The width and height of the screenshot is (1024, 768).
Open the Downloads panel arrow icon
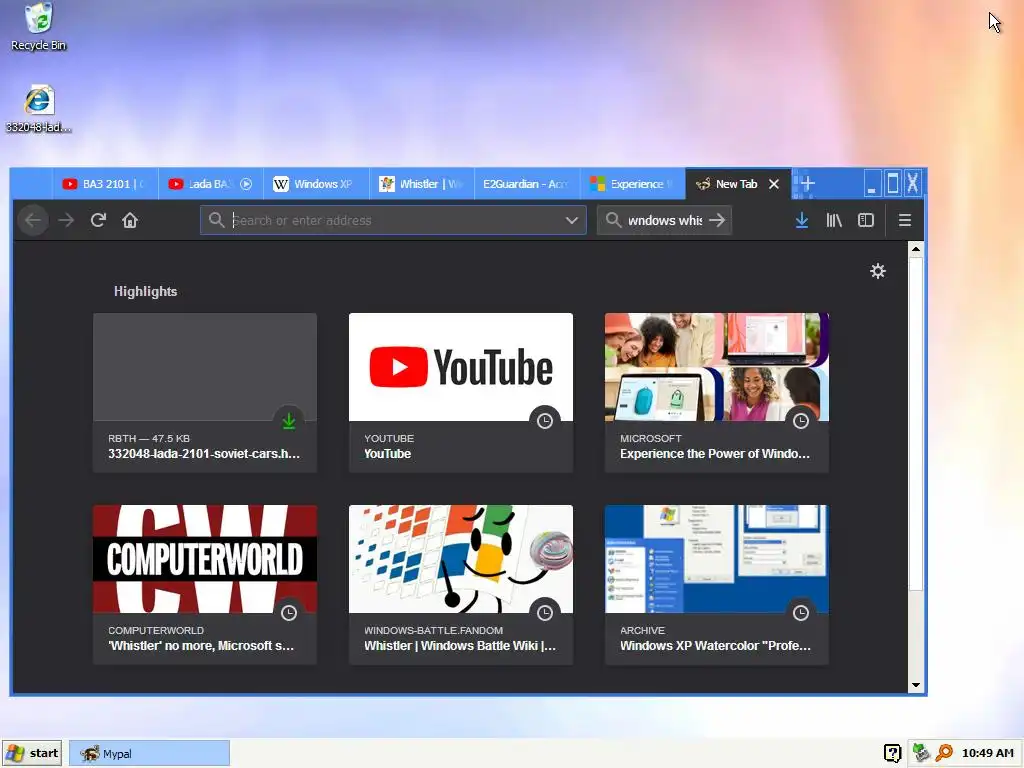pos(802,221)
